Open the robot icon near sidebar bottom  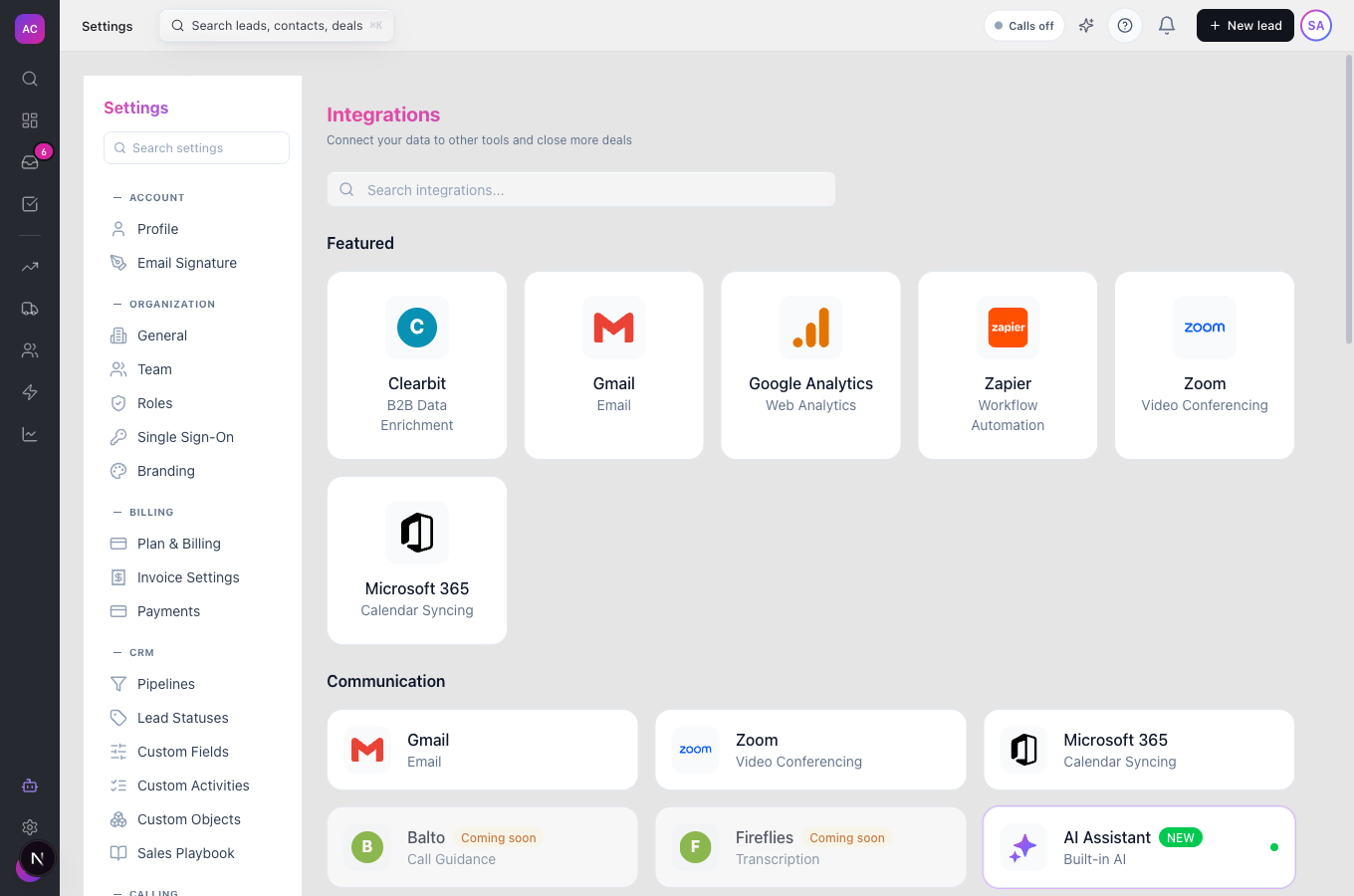pyautogui.click(x=30, y=785)
